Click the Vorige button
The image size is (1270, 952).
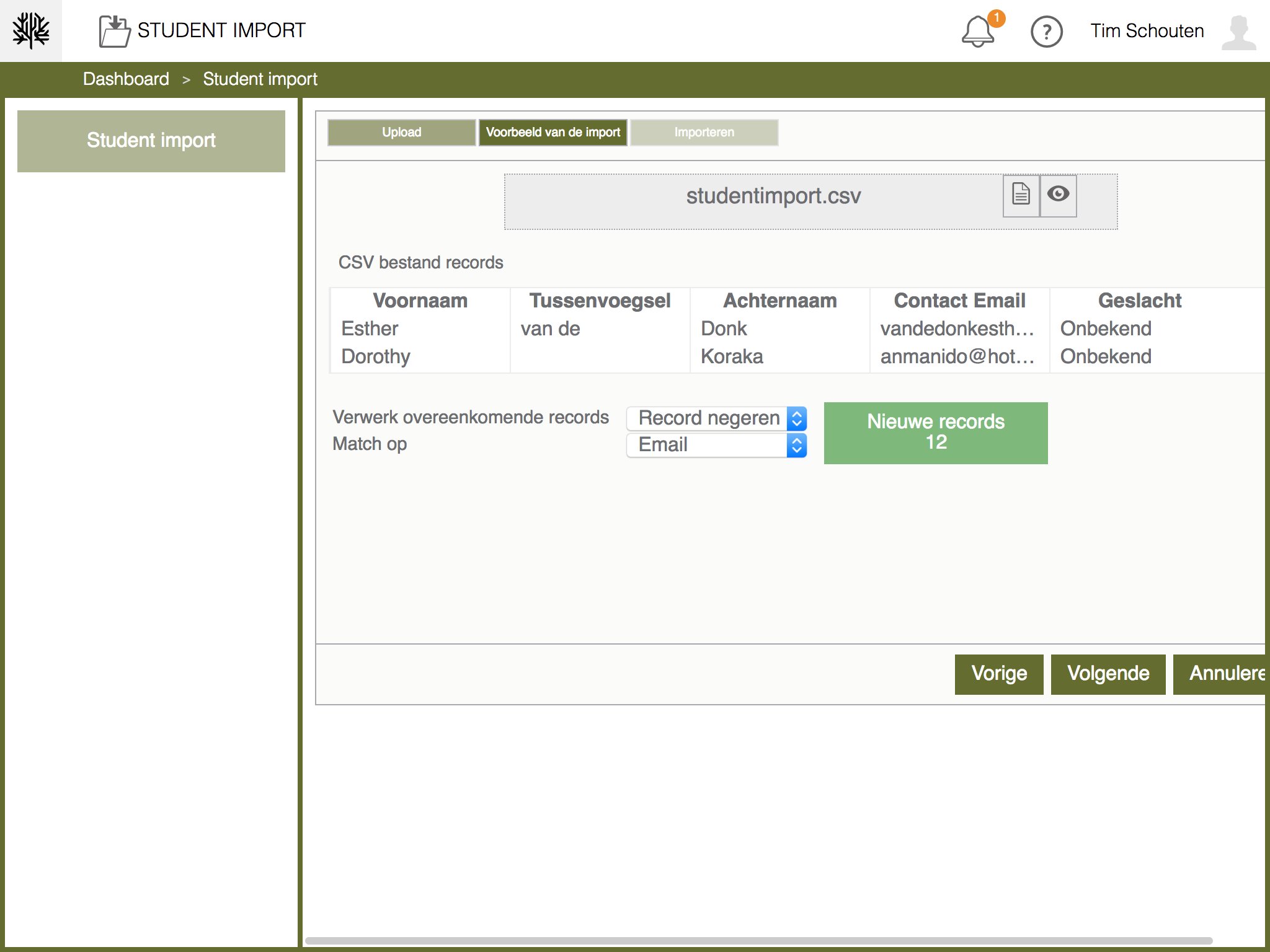pyautogui.click(x=998, y=674)
